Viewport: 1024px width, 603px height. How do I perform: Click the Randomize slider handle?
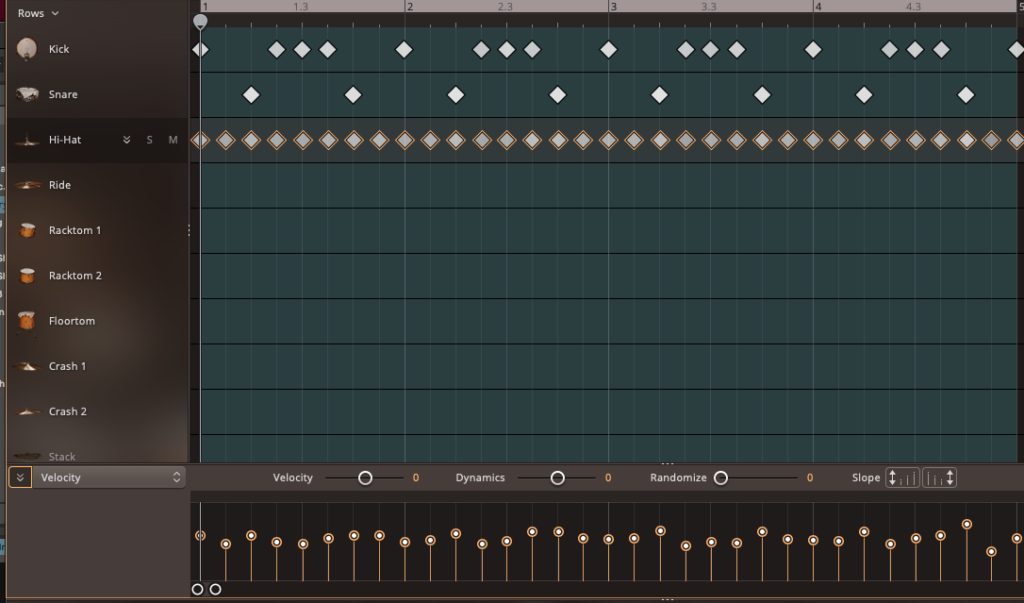(x=720, y=478)
